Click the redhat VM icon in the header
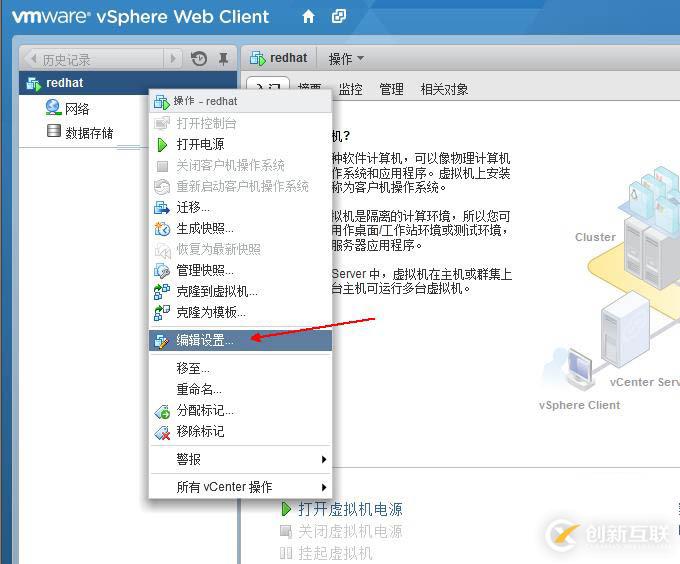Screen dimensions: 680x564 pos(258,58)
